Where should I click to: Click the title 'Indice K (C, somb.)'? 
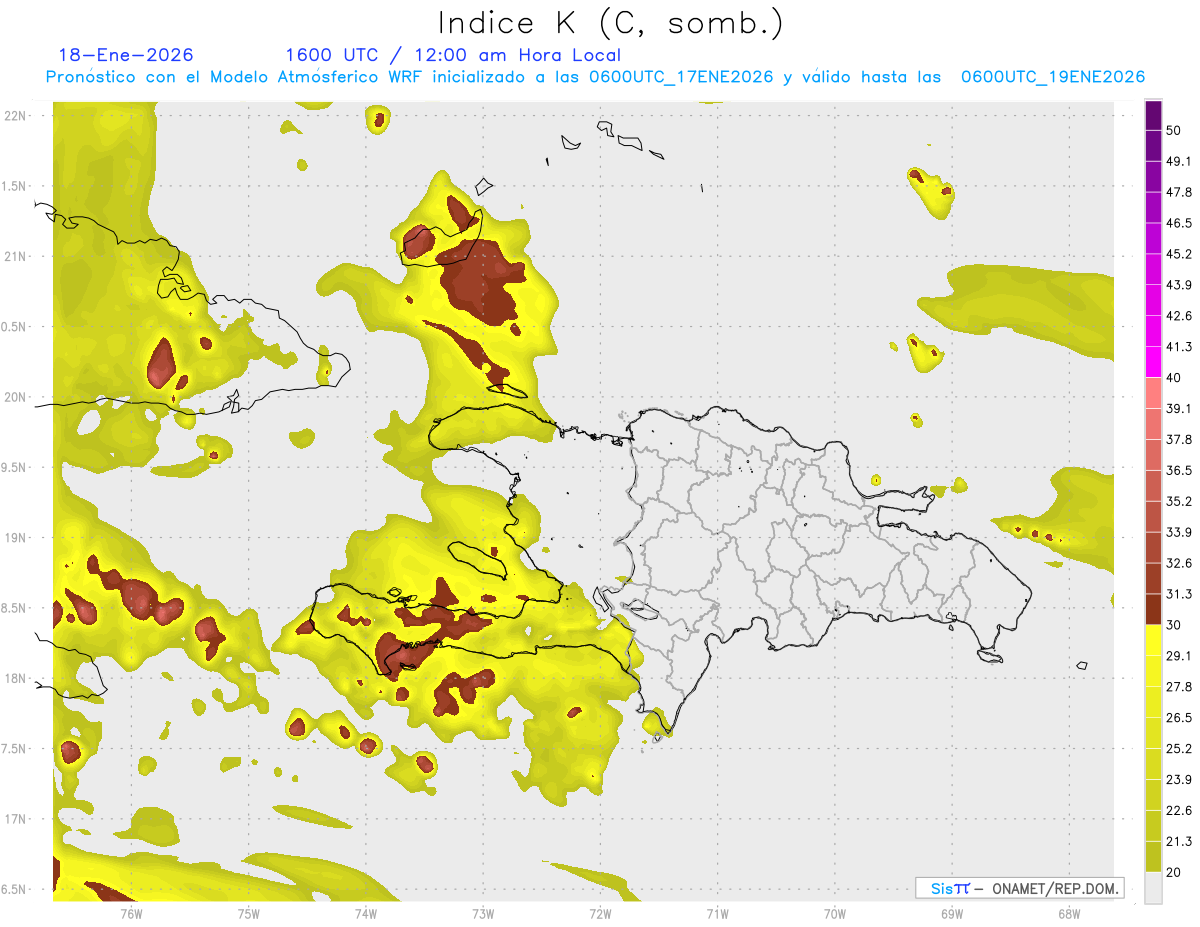610,23
